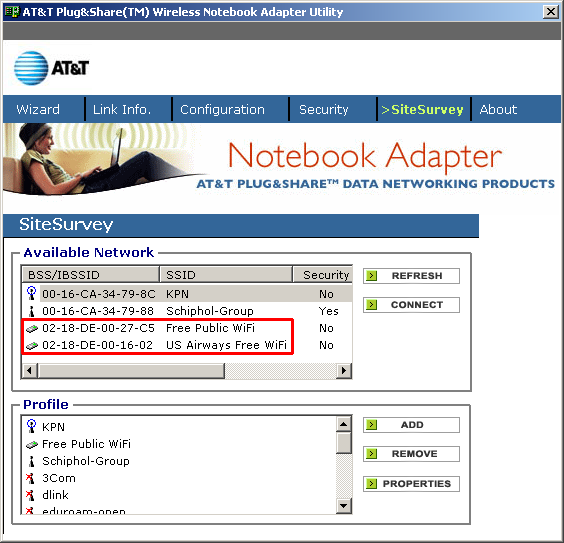Image resolution: width=564 pixels, height=543 pixels.
Task: Select the Schiphol-Group entry in Profile list
Action: pyautogui.click(x=86, y=461)
